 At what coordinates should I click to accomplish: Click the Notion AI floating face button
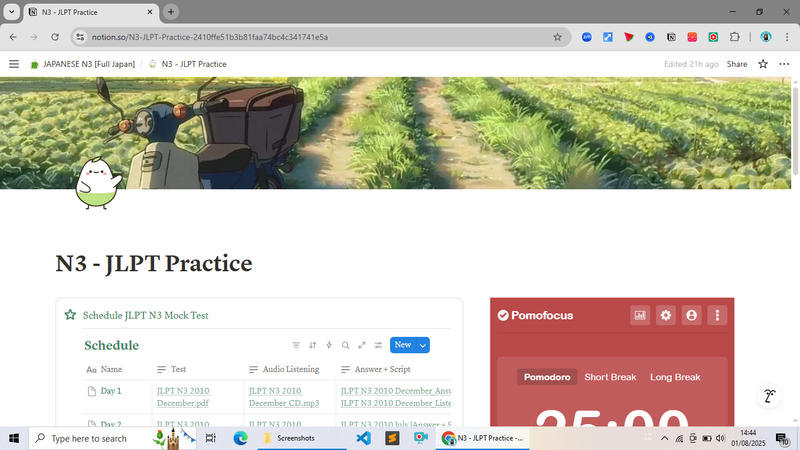click(769, 396)
